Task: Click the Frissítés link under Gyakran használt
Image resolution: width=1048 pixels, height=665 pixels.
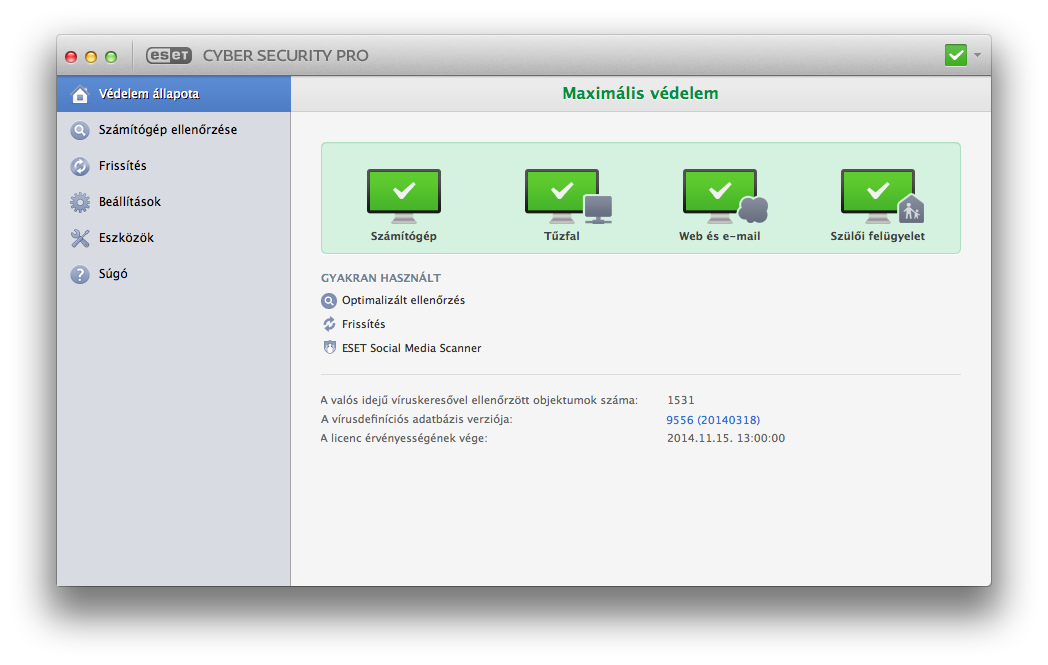Action: [x=364, y=324]
